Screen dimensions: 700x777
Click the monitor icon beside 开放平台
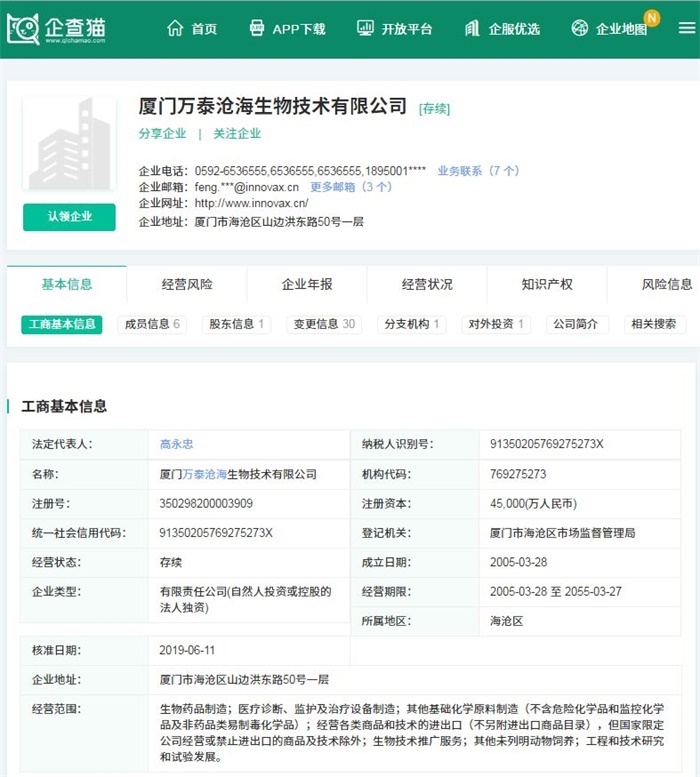click(x=365, y=28)
